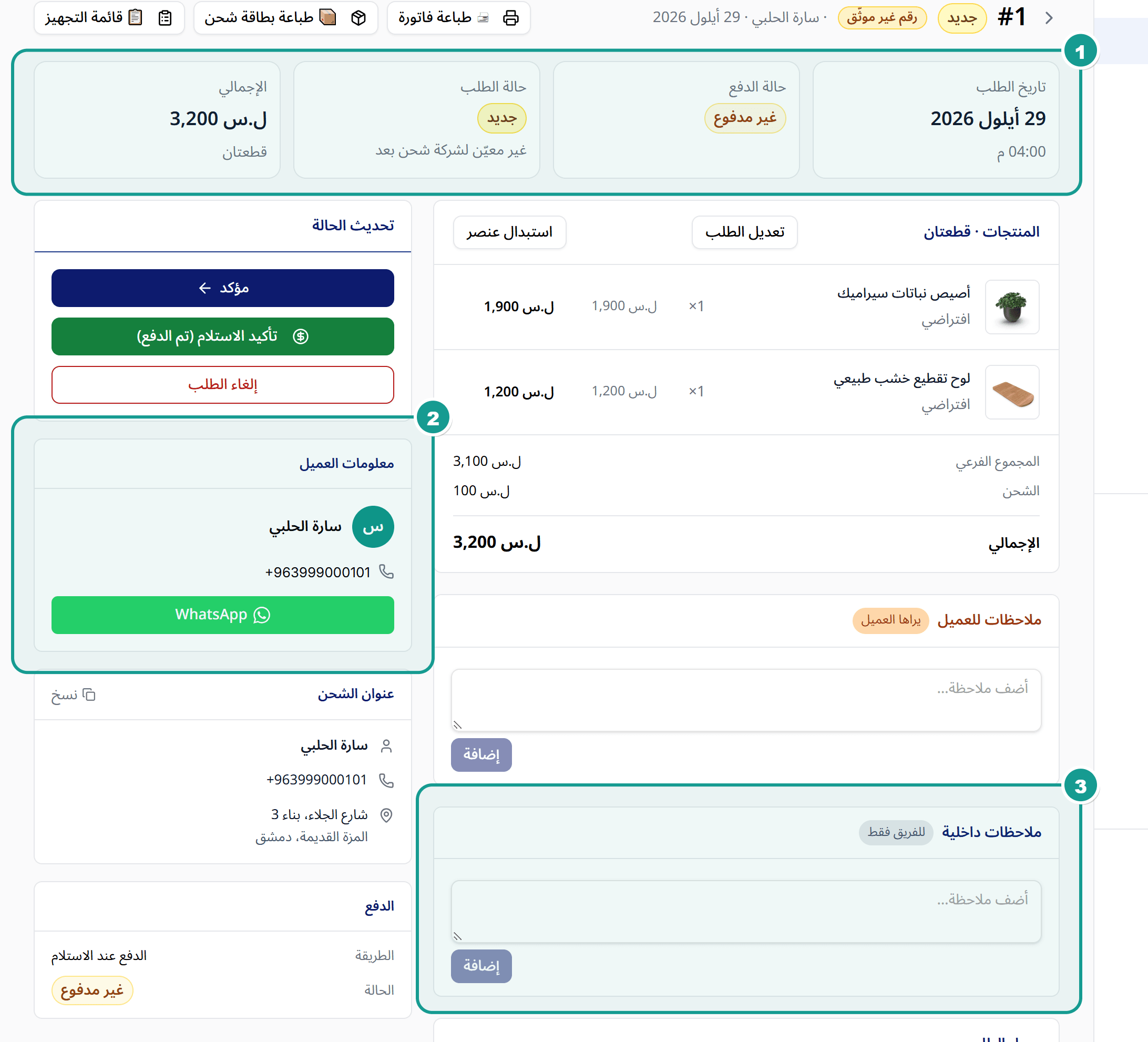Viewport: 1148px width, 1042px height.
Task: Open ceramic plant pot product thumbnail
Action: 1012,307
